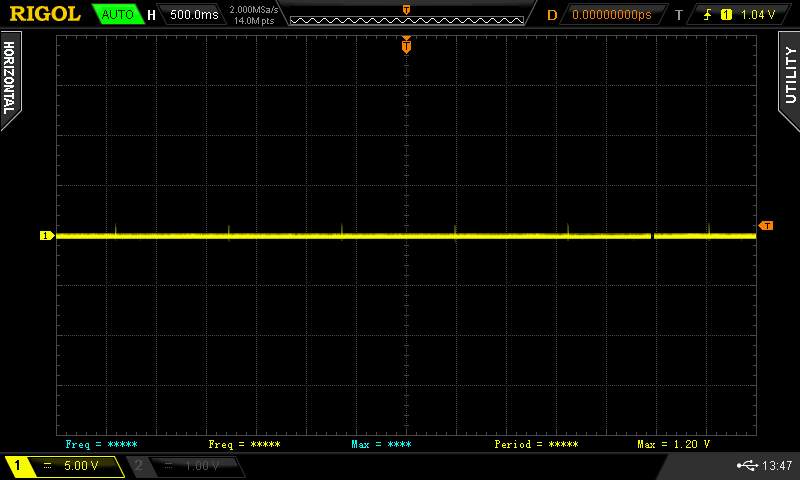This screenshot has width=800, height=480.
Task: Click the USB connection icon
Action: (747, 466)
